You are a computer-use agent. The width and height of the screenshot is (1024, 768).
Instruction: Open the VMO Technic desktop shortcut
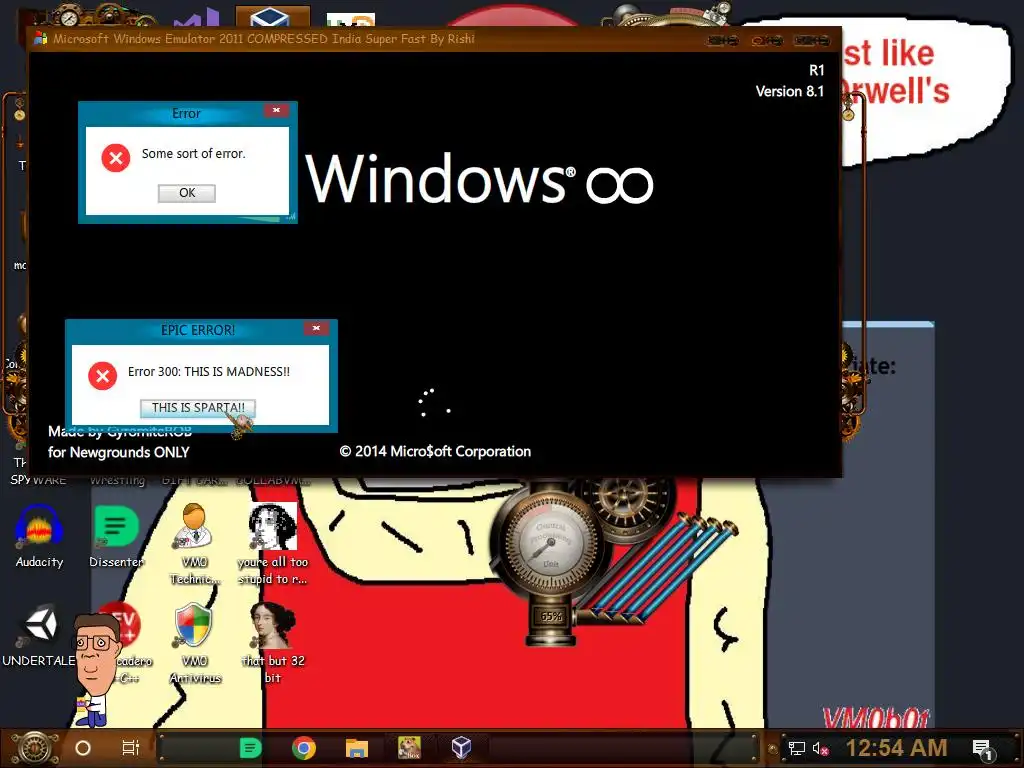194,543
